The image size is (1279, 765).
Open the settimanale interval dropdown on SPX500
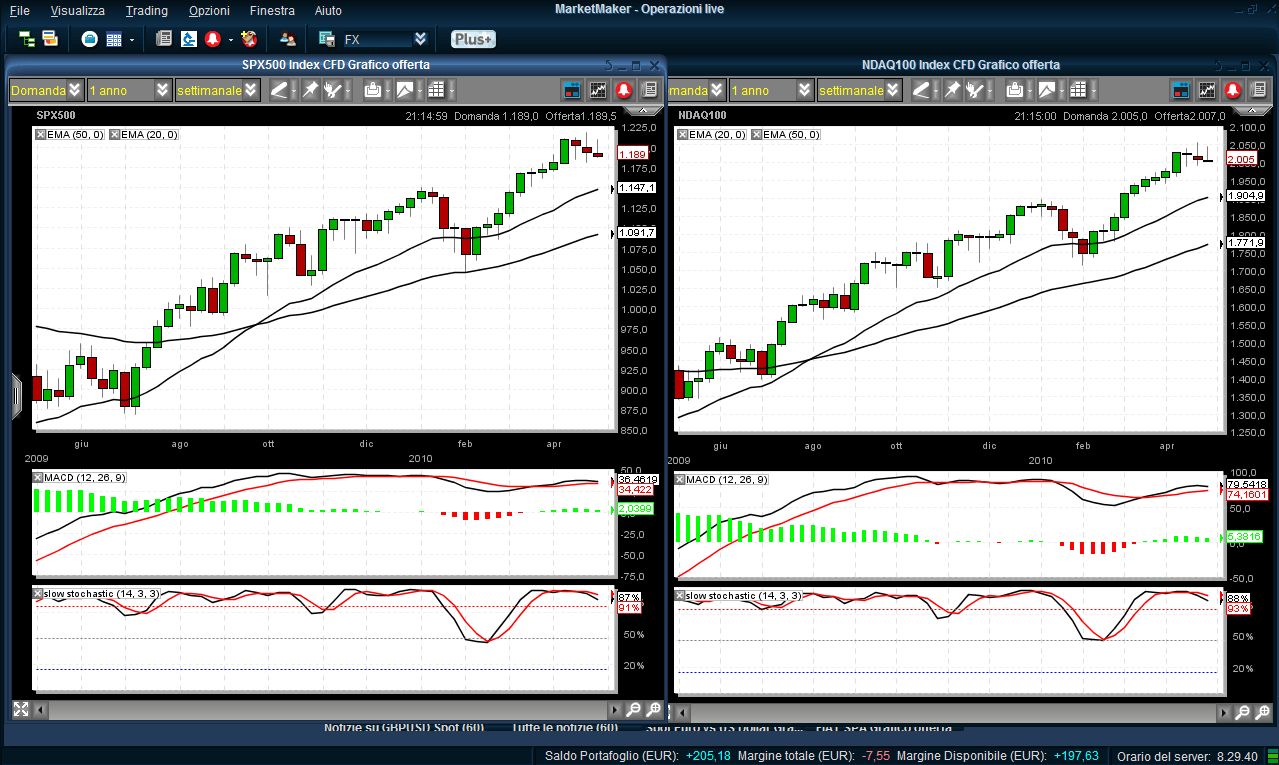tap(251, 90)
